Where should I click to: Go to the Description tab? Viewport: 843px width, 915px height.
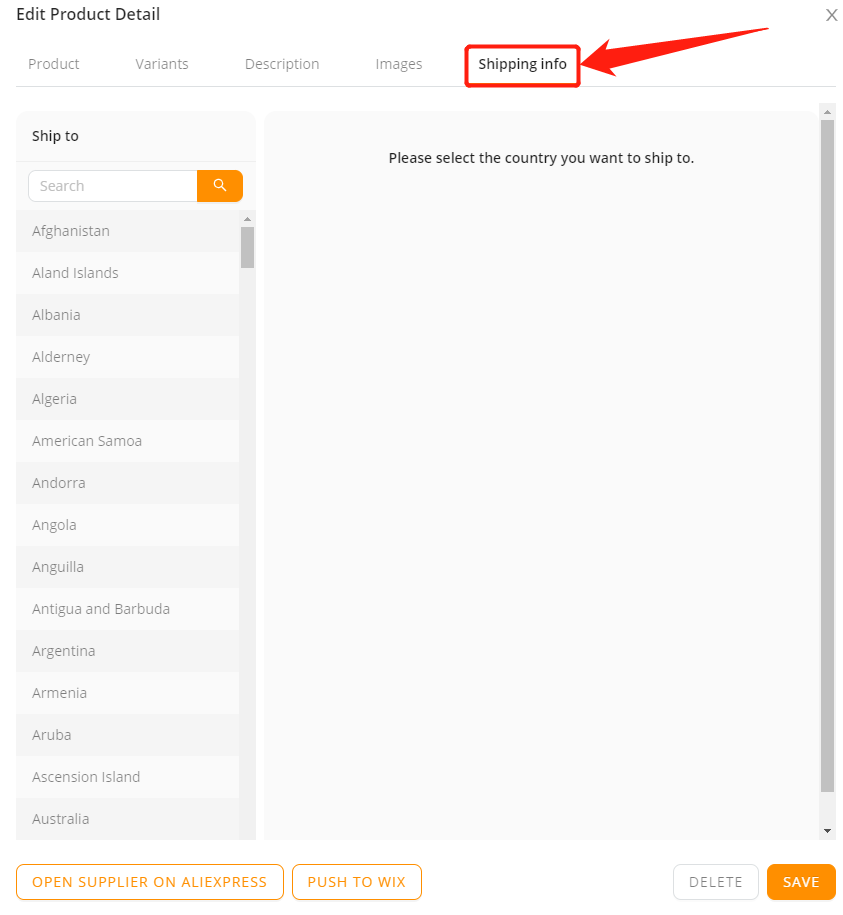pos(282,64)
